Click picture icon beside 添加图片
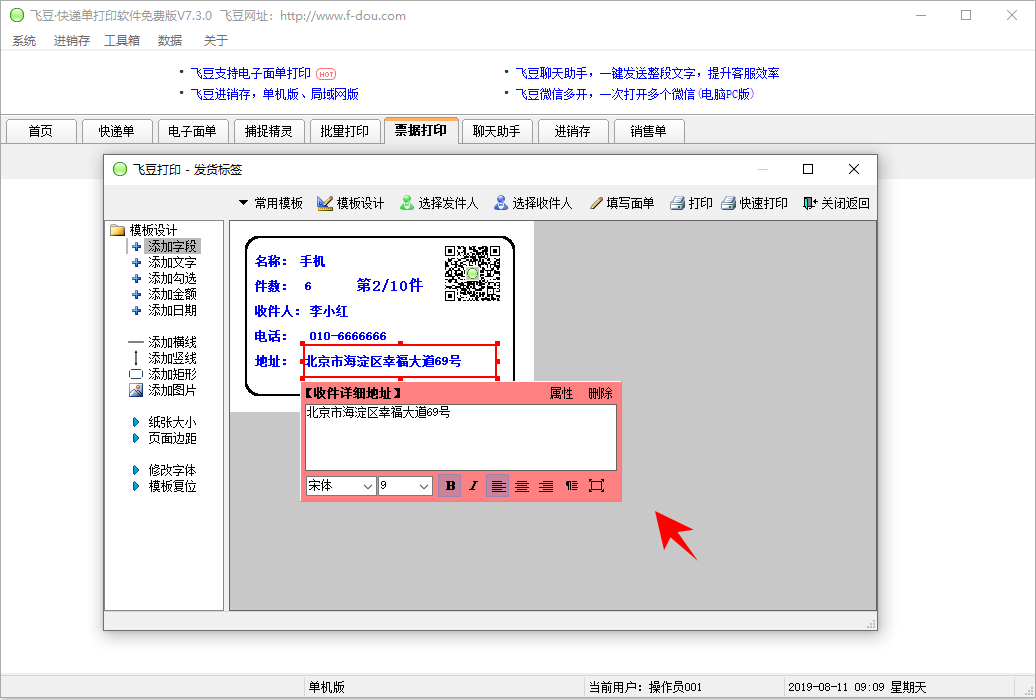The height and width of the screenshot is (700, 1036). coord(136,390)
